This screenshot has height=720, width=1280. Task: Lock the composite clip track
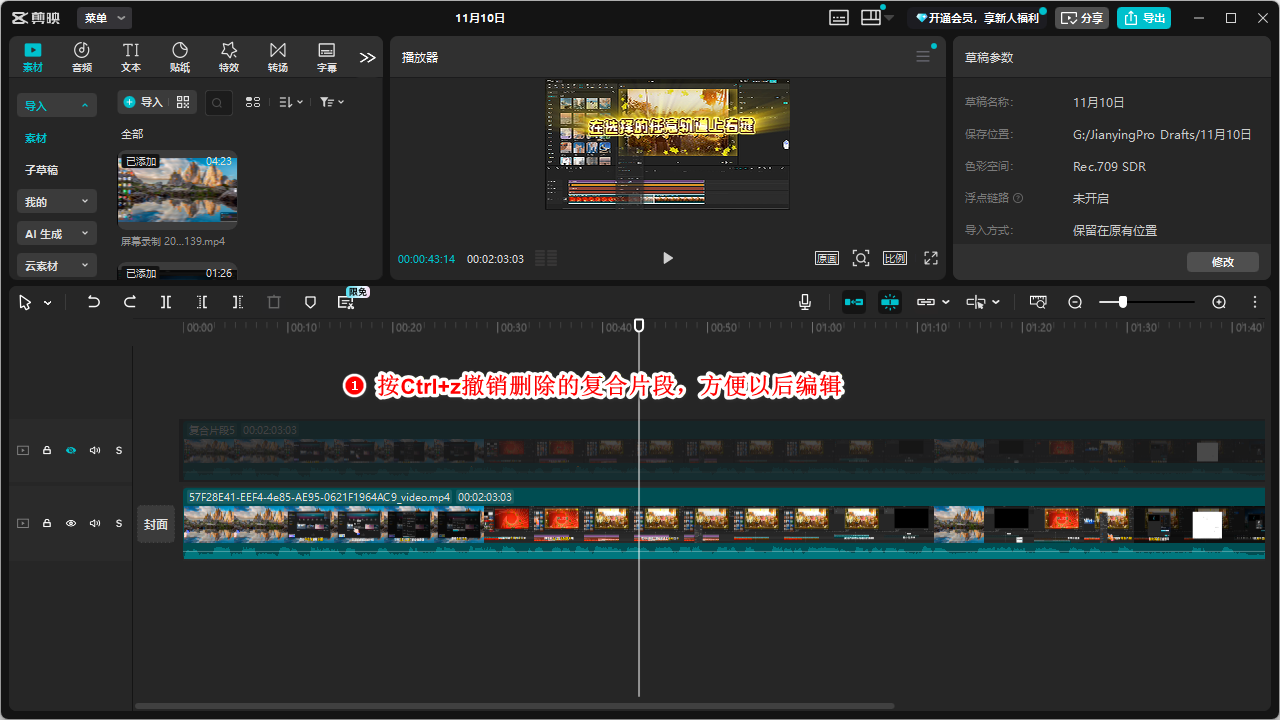pyautogui.click(x=47, y=451)
